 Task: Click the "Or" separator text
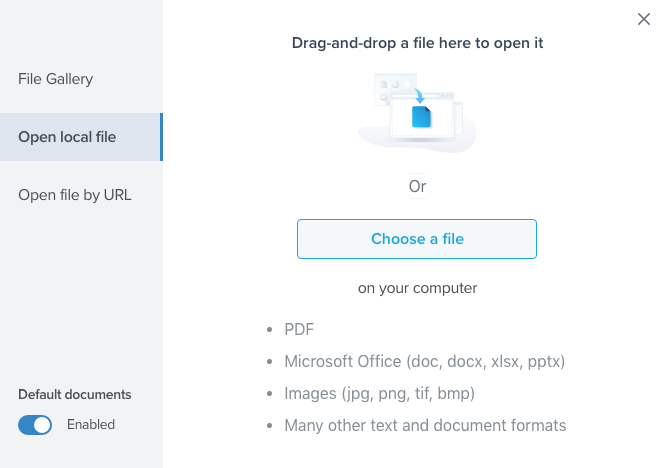417,186
